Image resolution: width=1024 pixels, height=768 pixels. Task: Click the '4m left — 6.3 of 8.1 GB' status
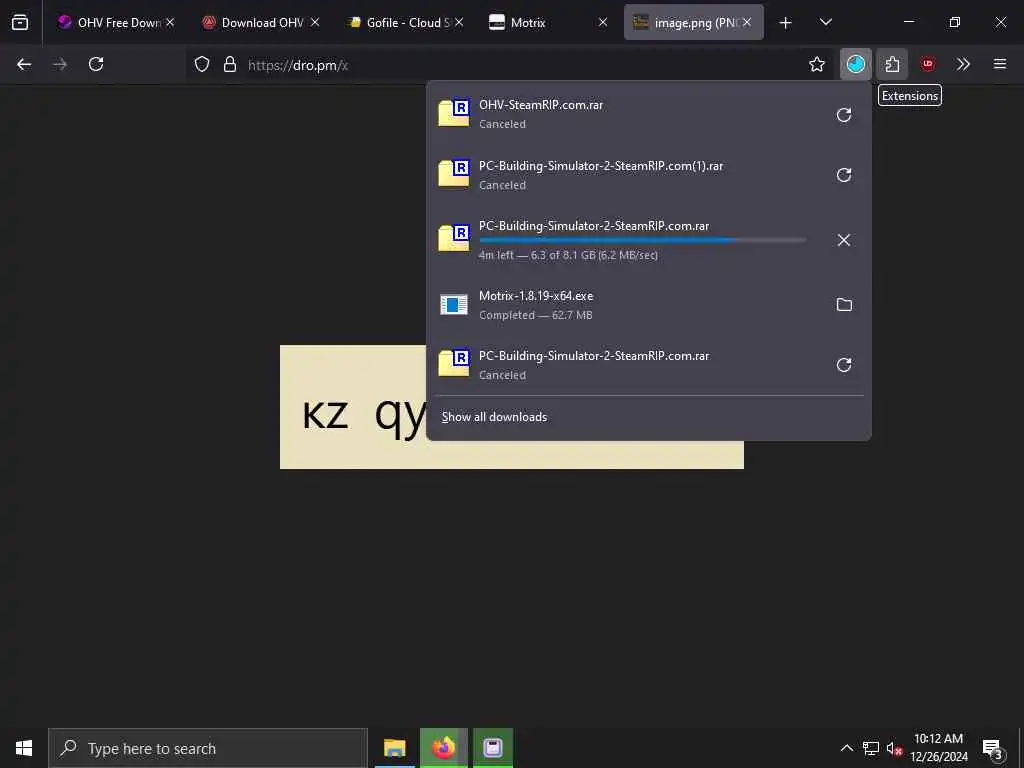pyautogui.click(x=568, y=255)
